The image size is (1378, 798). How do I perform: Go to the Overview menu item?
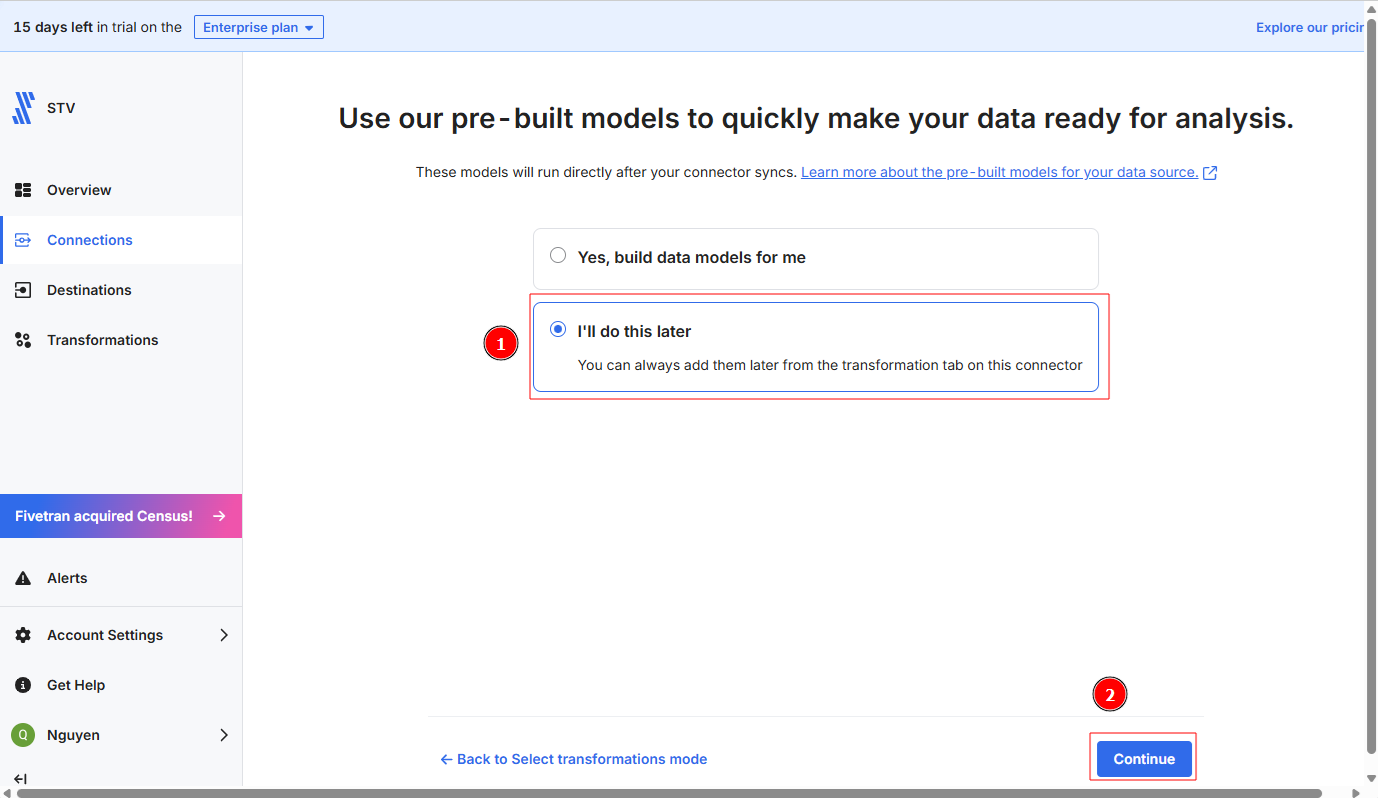pos(79,190)
